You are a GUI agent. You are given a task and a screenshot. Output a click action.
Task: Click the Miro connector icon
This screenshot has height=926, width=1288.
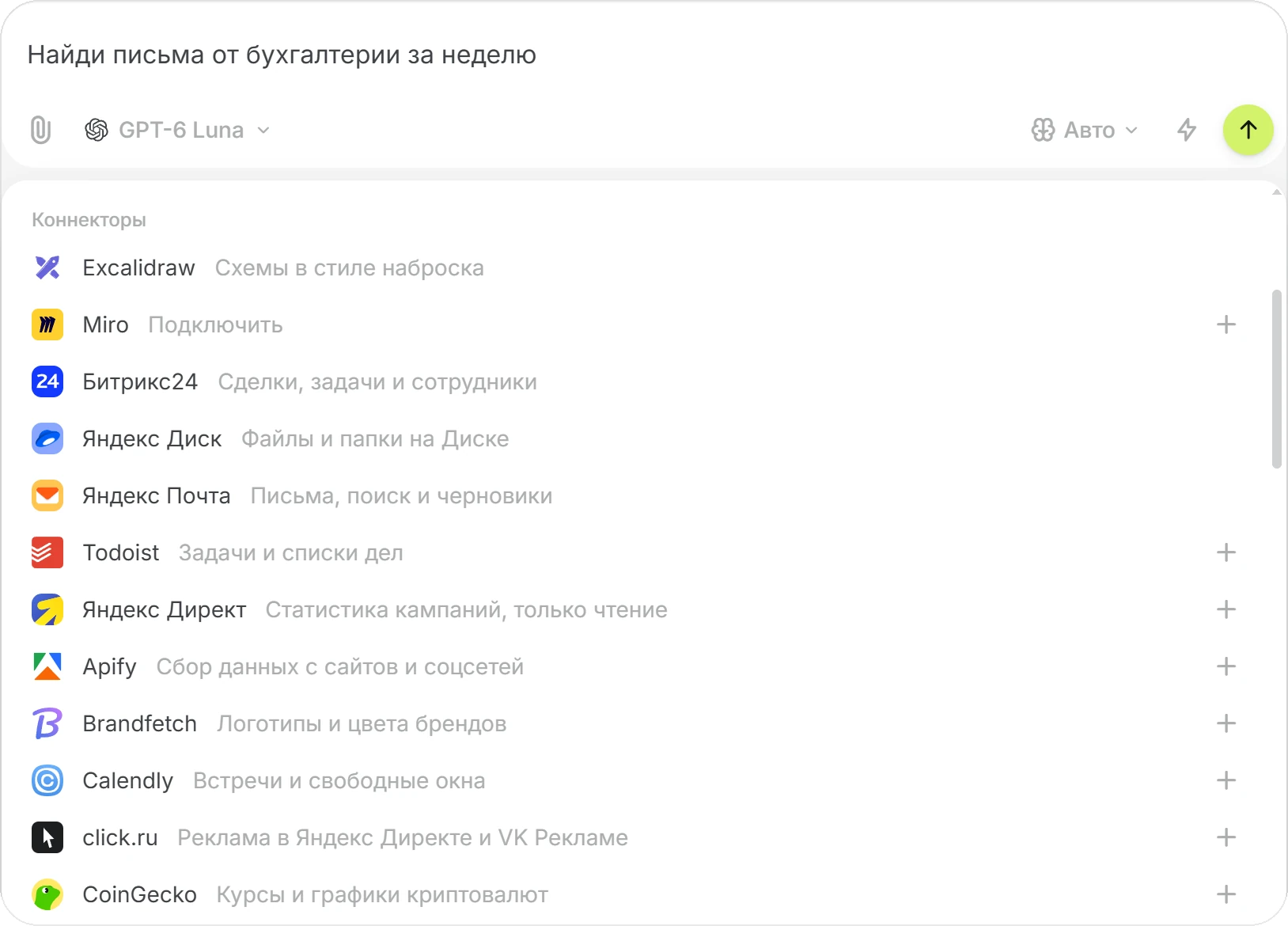47,324
